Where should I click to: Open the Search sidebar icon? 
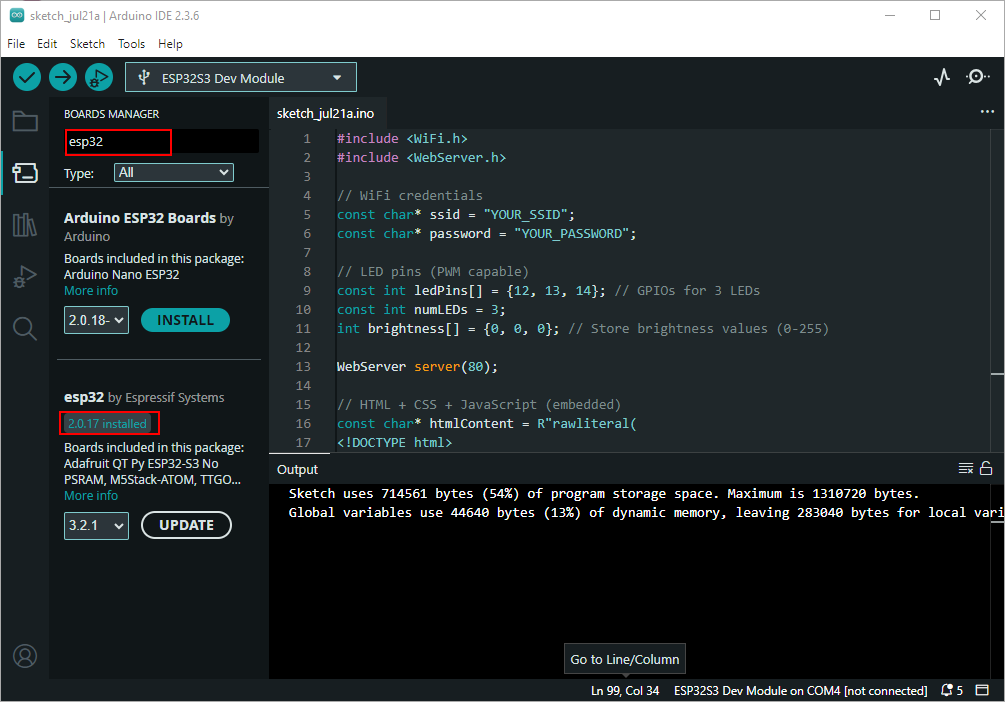[x=25, y=328]
